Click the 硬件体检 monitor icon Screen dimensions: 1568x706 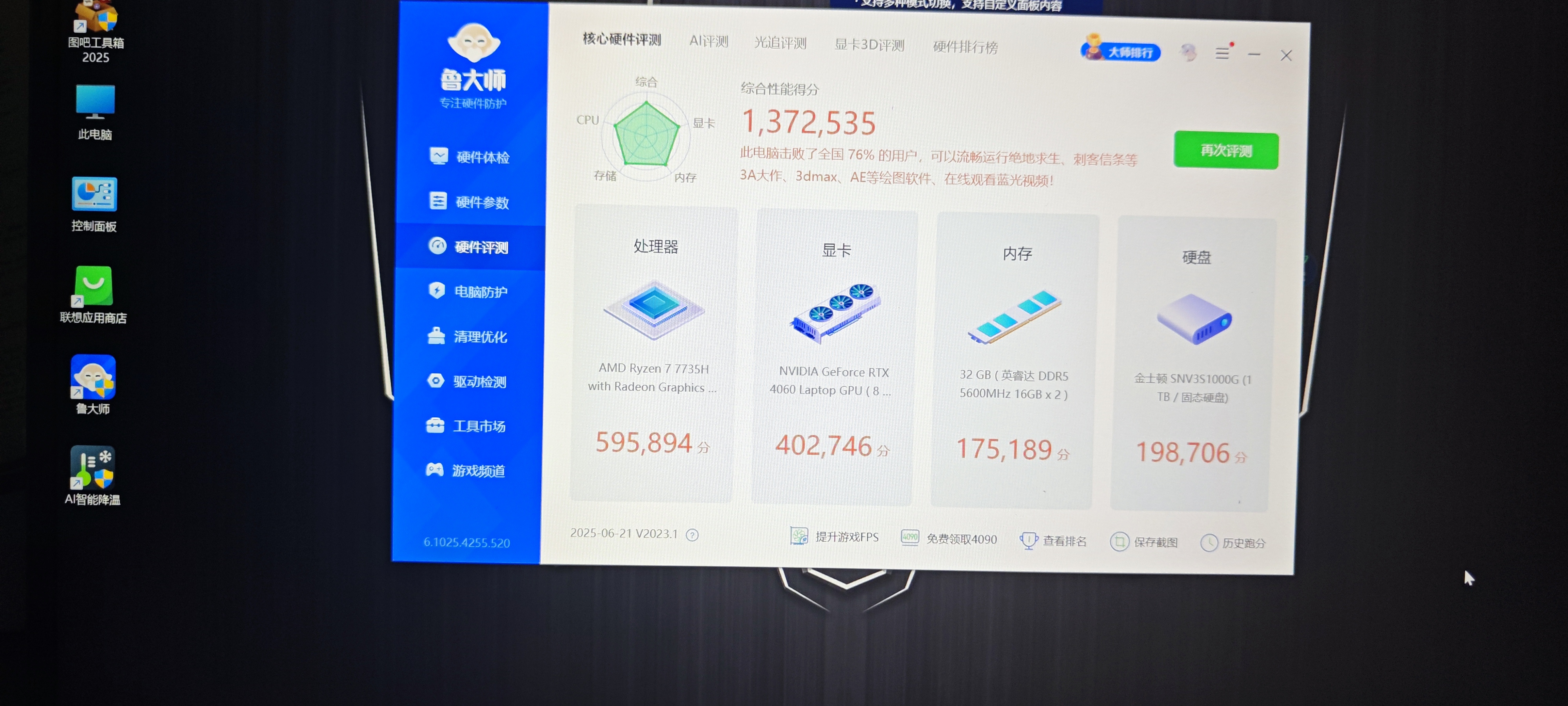pos(438,156)
